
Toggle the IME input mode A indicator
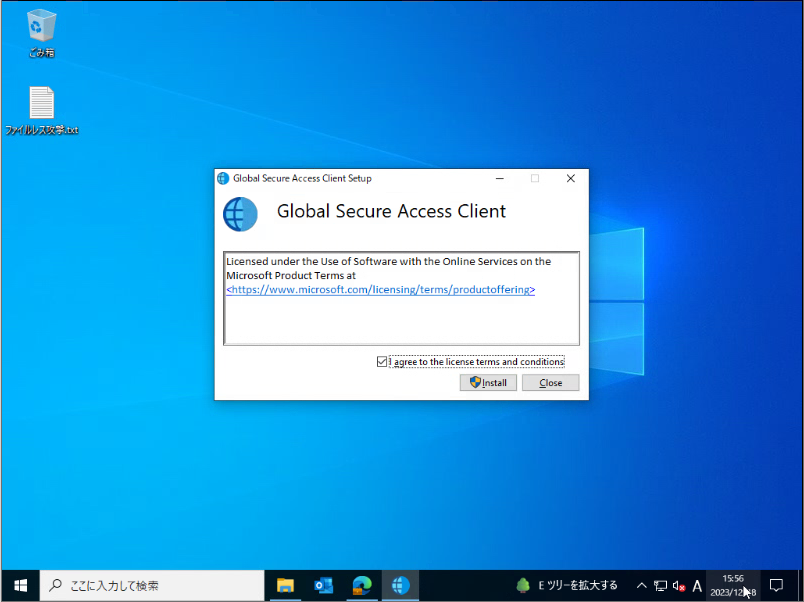point(697,585)
